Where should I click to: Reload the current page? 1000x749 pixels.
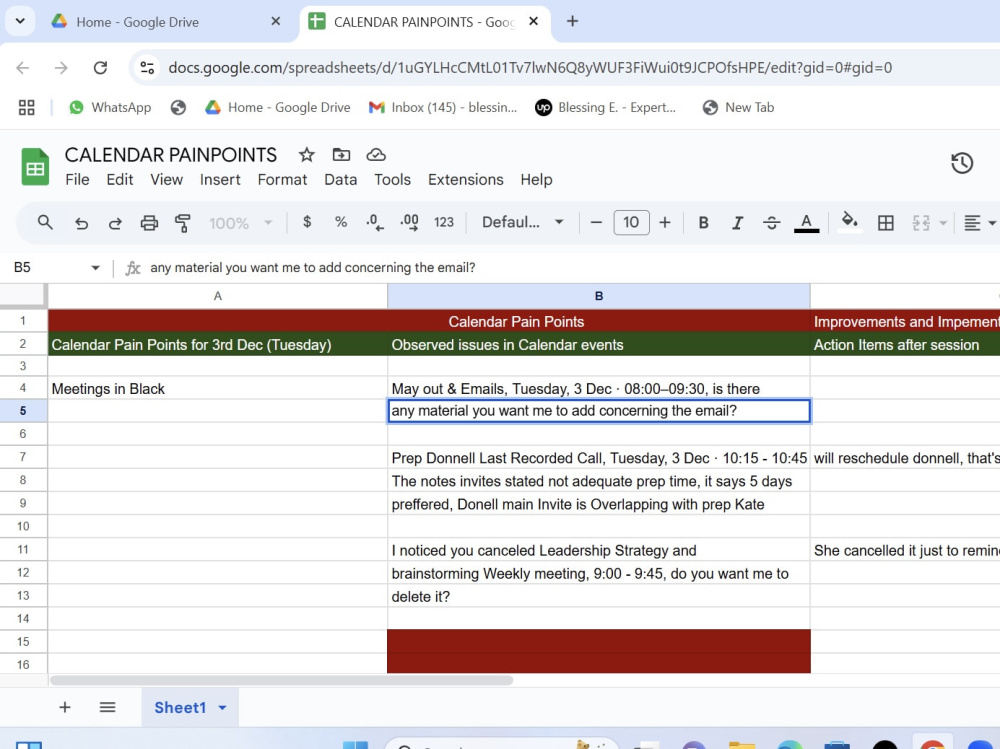(x=100, y=68)
